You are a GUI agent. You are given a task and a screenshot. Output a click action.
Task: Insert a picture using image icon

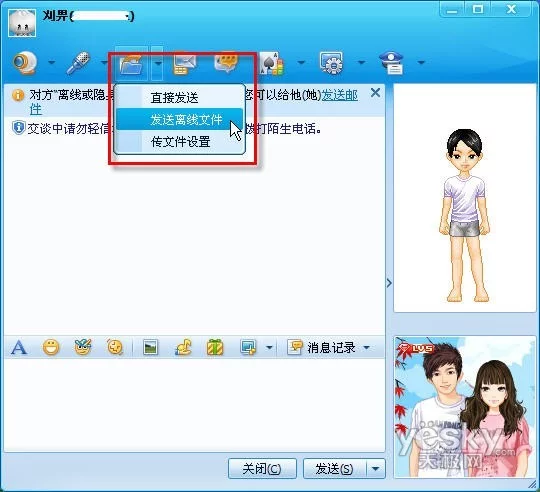point(150,347)
